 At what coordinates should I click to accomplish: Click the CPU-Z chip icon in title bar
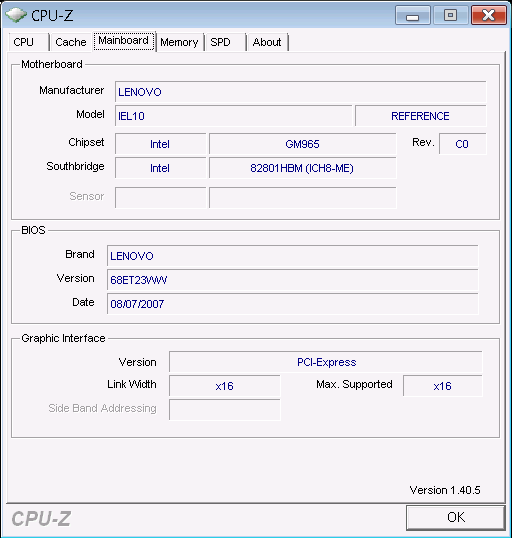[16, 15]
